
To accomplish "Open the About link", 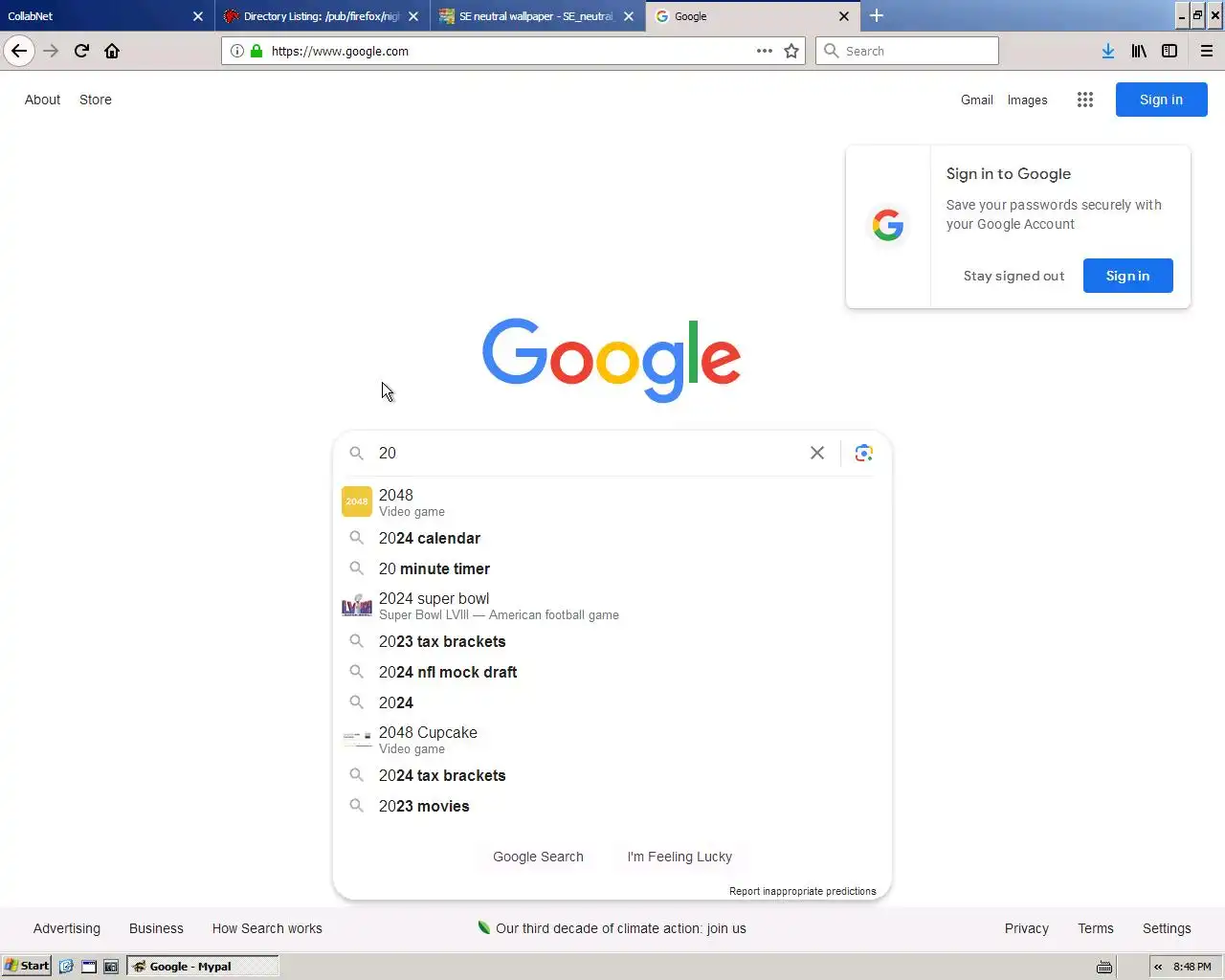I will [x=42, y=100].
